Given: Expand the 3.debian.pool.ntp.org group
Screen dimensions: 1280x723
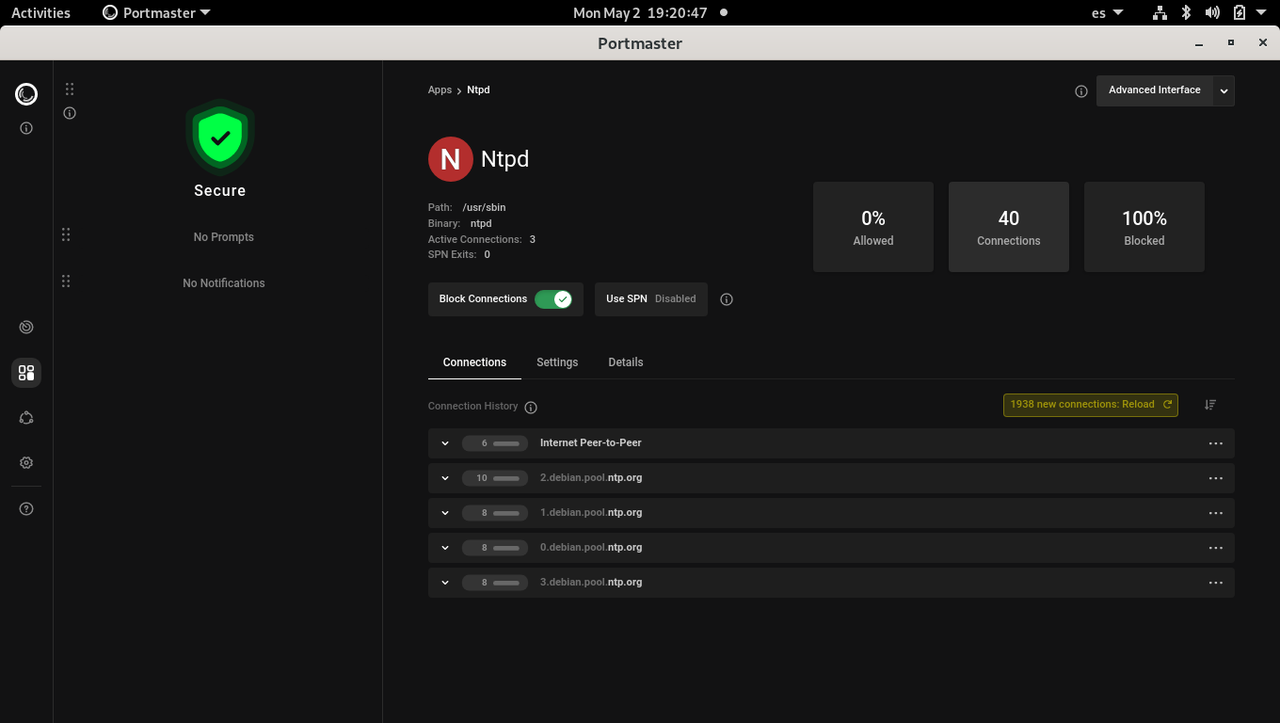Looking at the screenshot, I should point(445,583).
